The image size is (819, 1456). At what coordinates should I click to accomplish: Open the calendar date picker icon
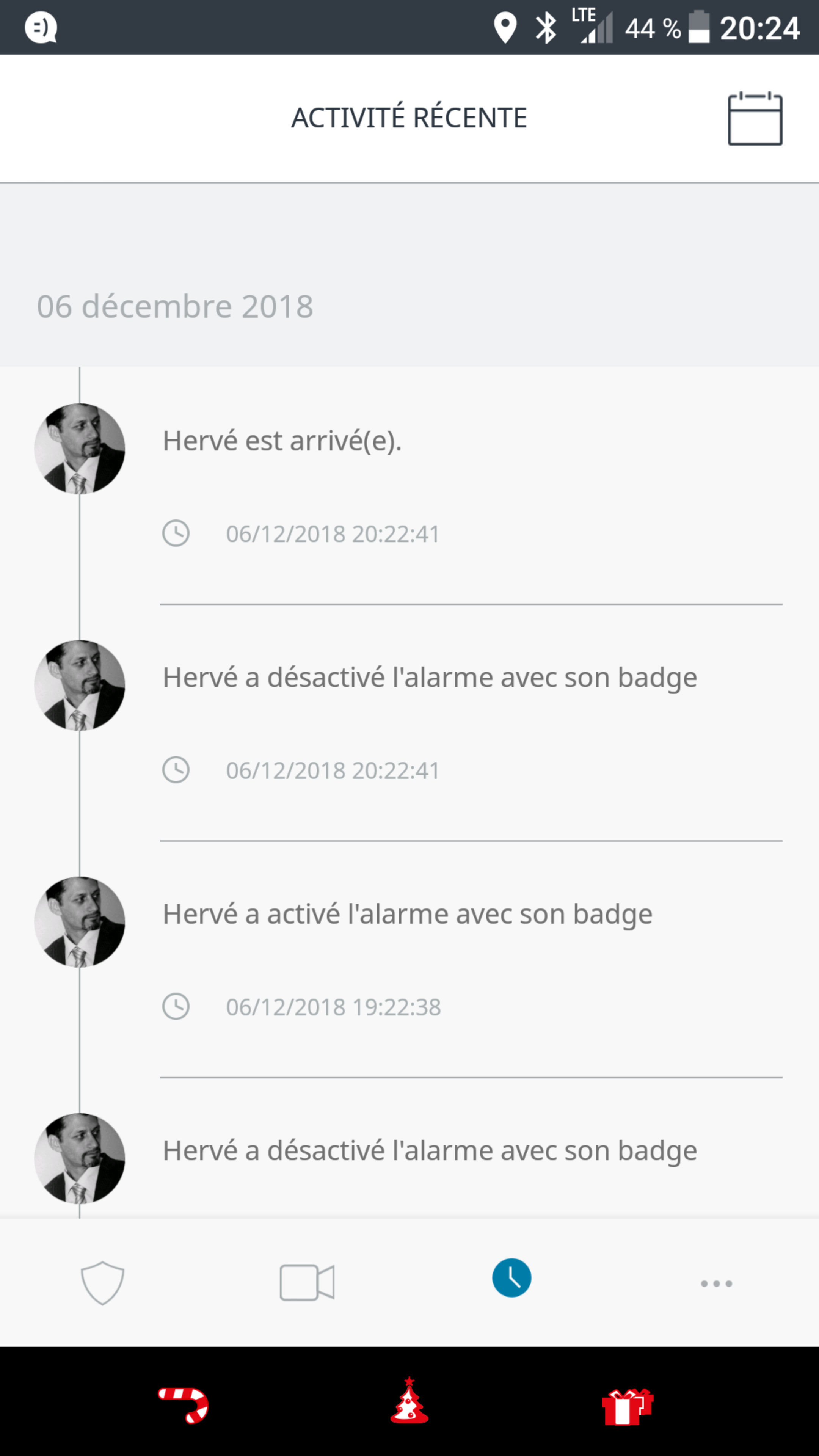click(755, 119)
